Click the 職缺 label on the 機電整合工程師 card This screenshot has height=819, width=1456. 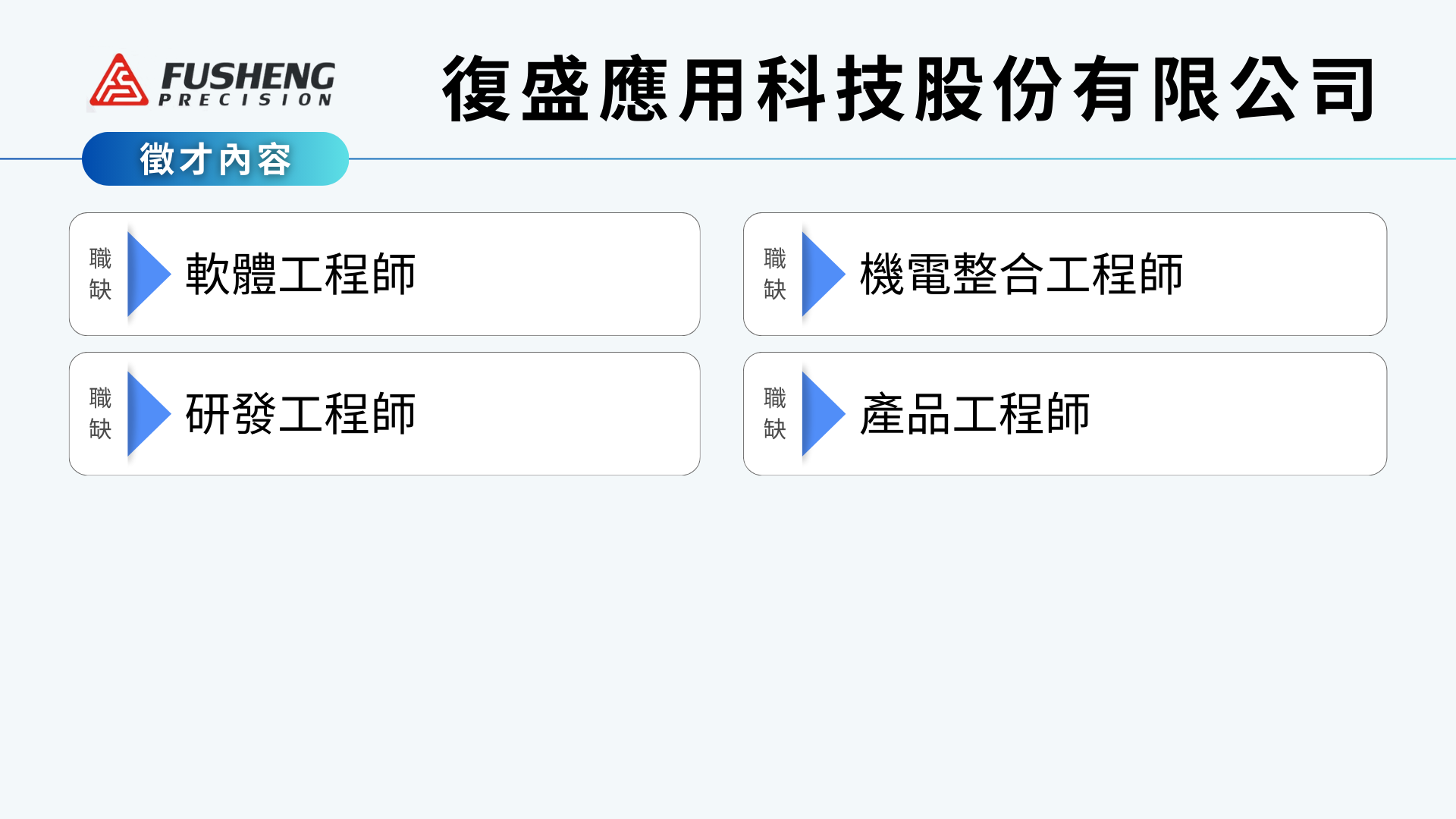[x=774, y=274]
